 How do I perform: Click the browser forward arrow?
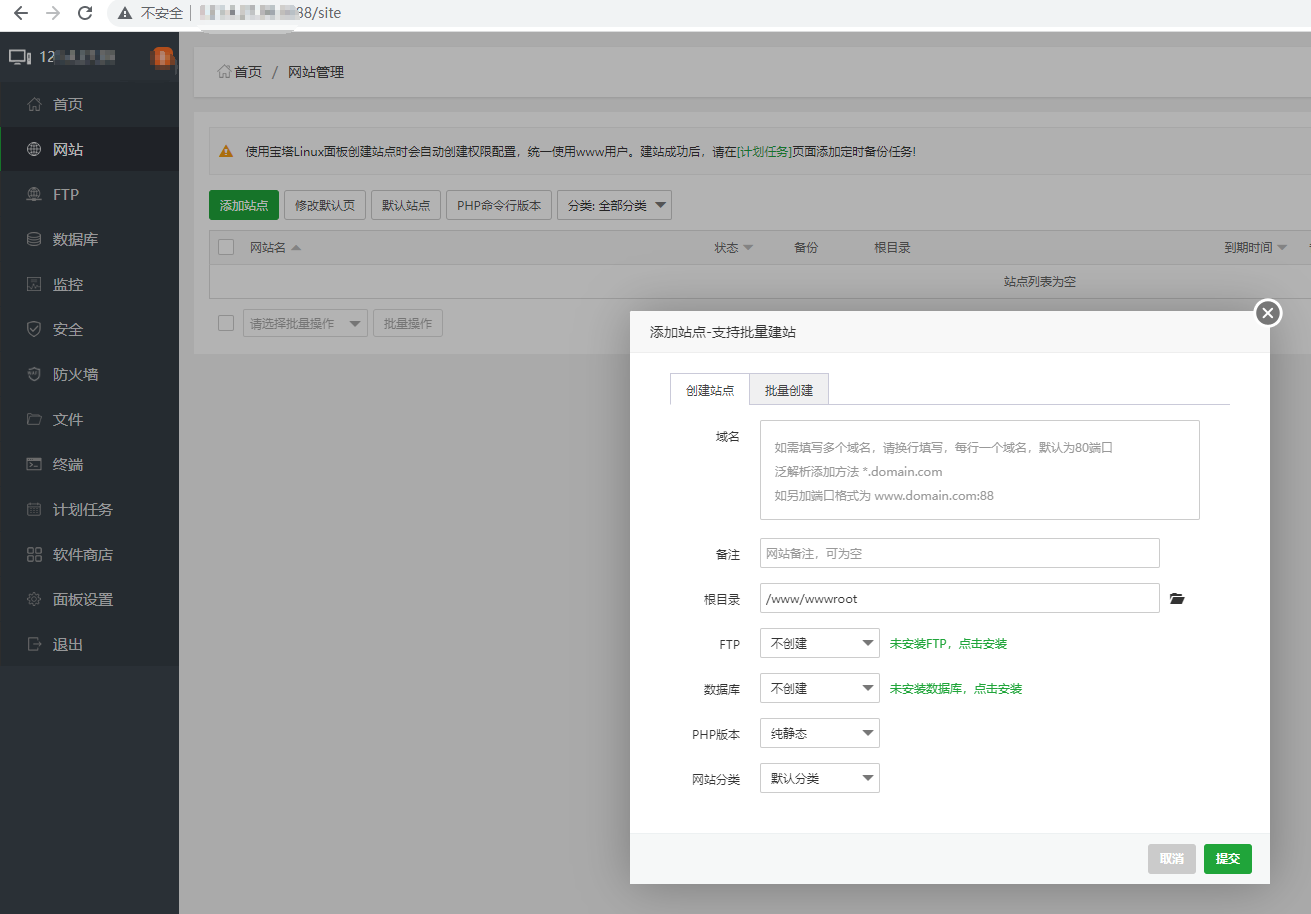point(53,13)
